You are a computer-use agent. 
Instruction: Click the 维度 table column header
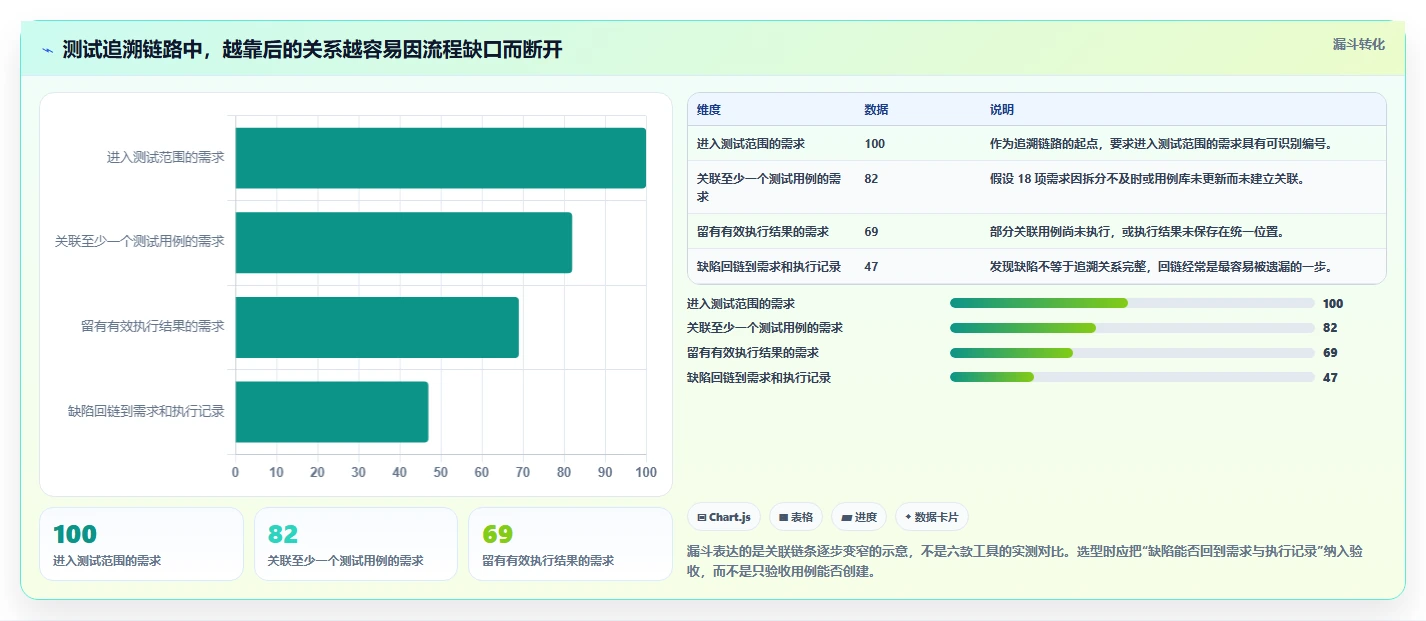709,110
